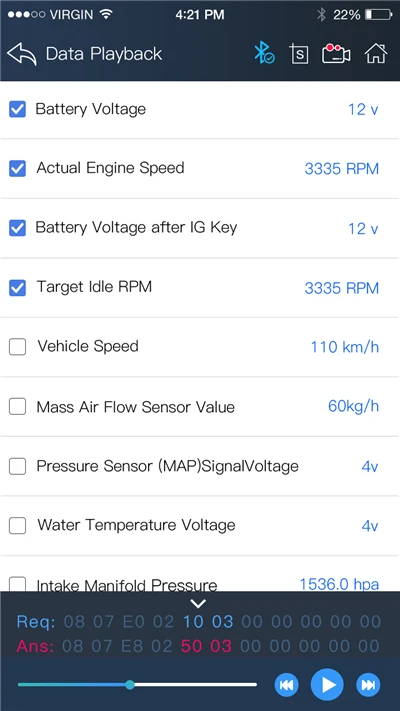Image resolution: width=400 pixels, height=711 pixels.
Task: Go to home via house icon
Action: 376,54
